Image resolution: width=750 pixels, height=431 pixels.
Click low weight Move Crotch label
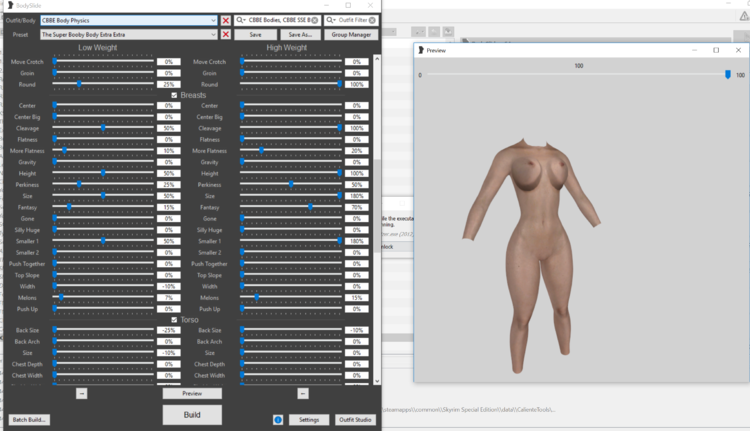pyautogui.click(x=27, y=62)
